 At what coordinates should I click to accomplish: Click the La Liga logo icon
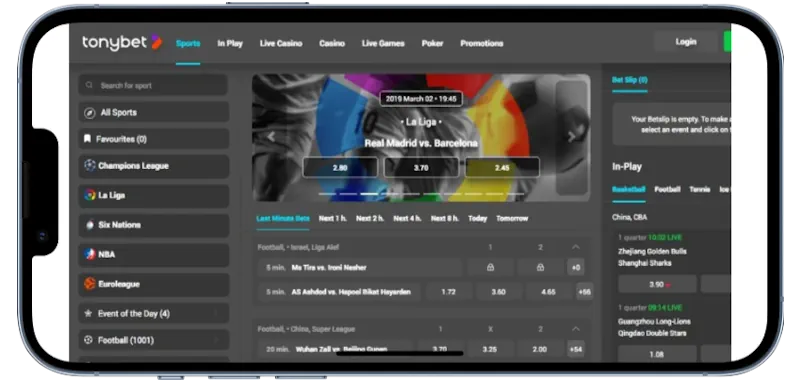click(x=90, y=195)
